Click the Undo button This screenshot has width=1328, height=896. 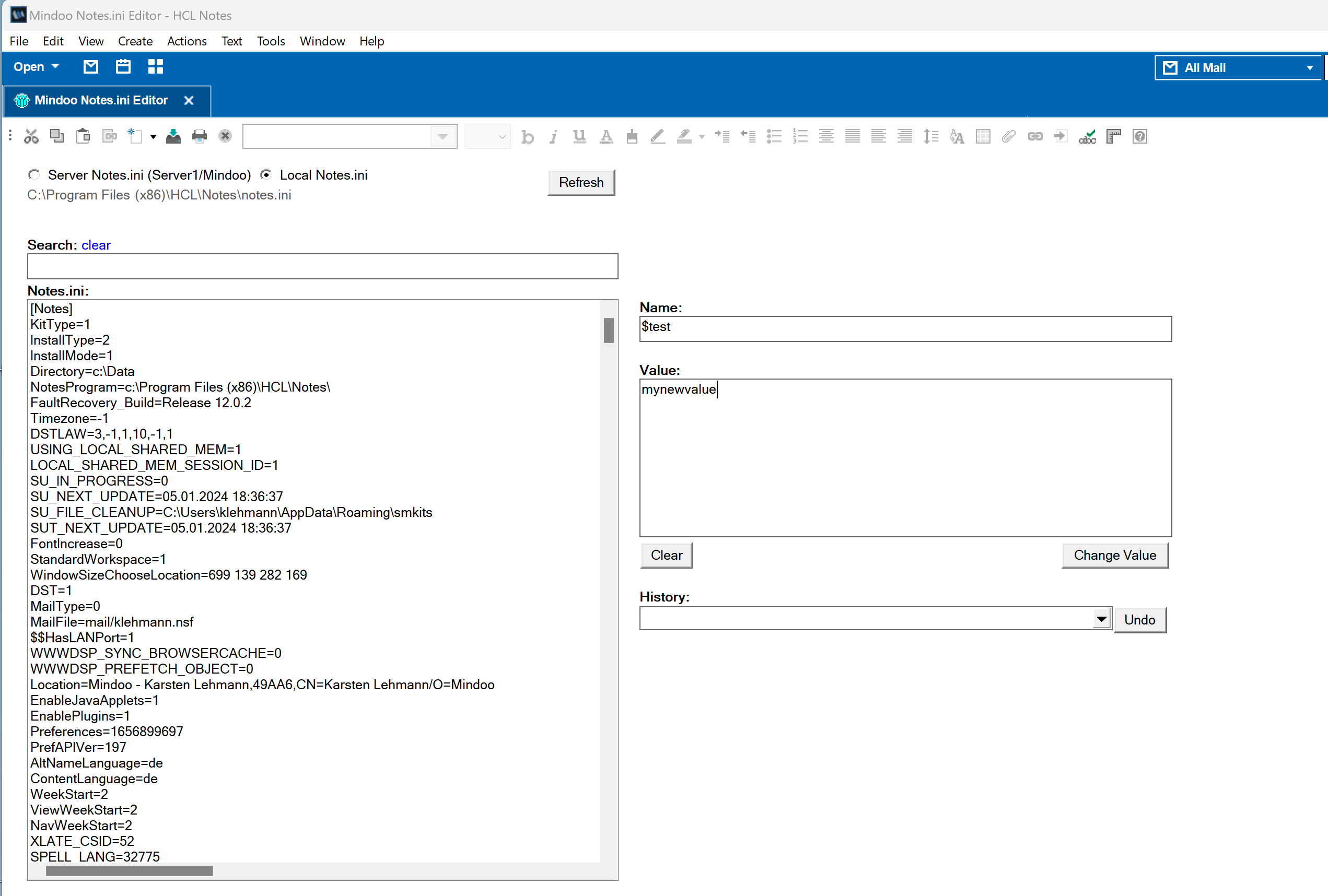(1139, 620)
